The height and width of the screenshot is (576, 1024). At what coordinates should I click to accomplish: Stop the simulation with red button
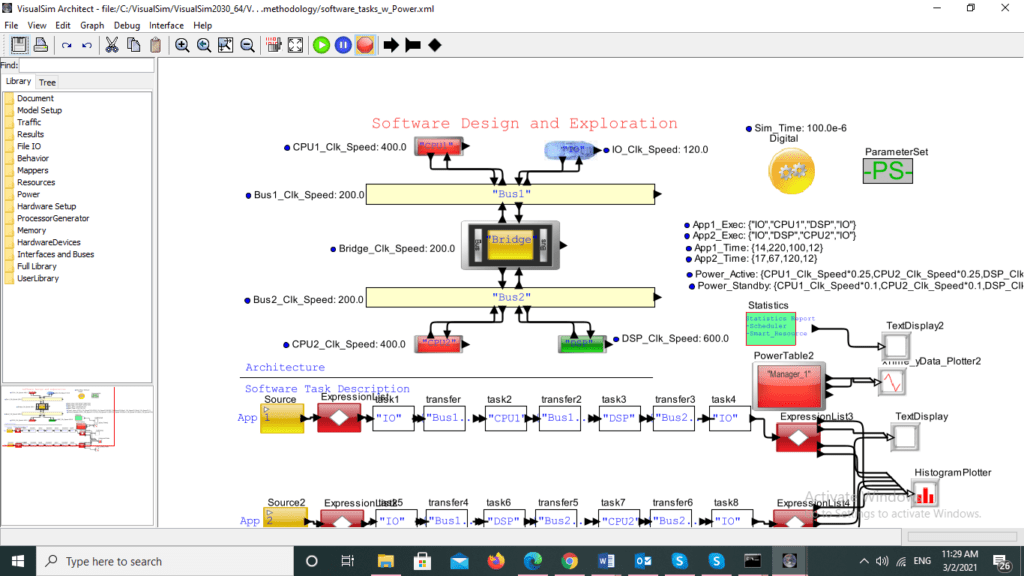[365, 45]
